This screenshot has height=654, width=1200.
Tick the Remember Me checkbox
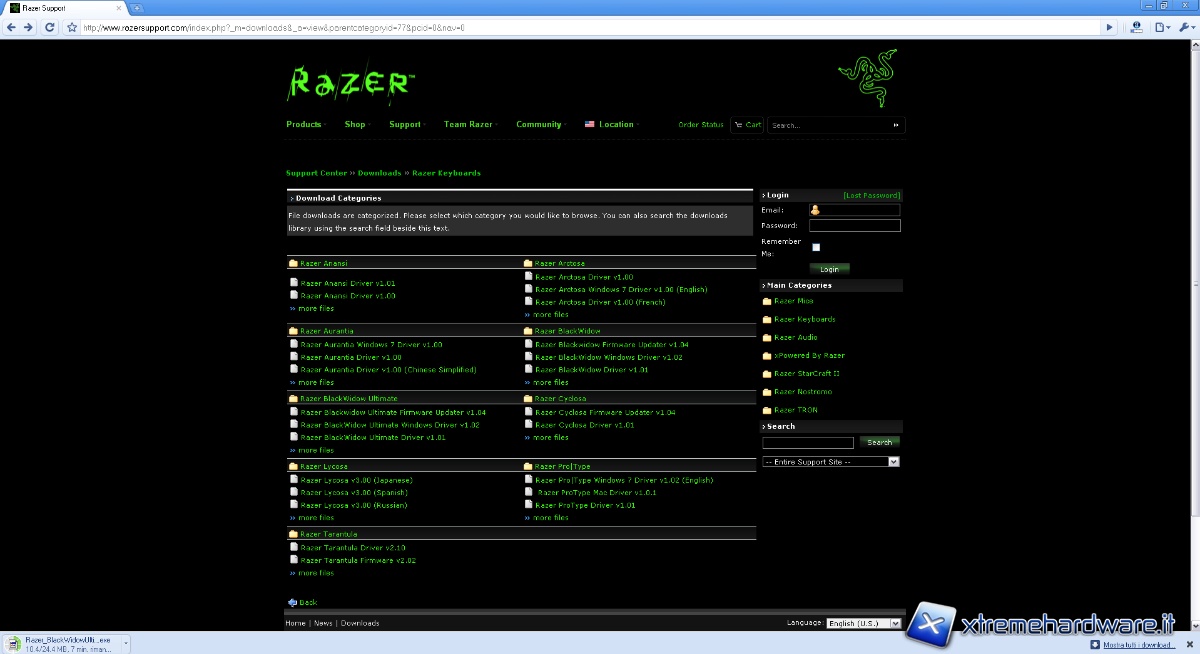coord(816,247)
